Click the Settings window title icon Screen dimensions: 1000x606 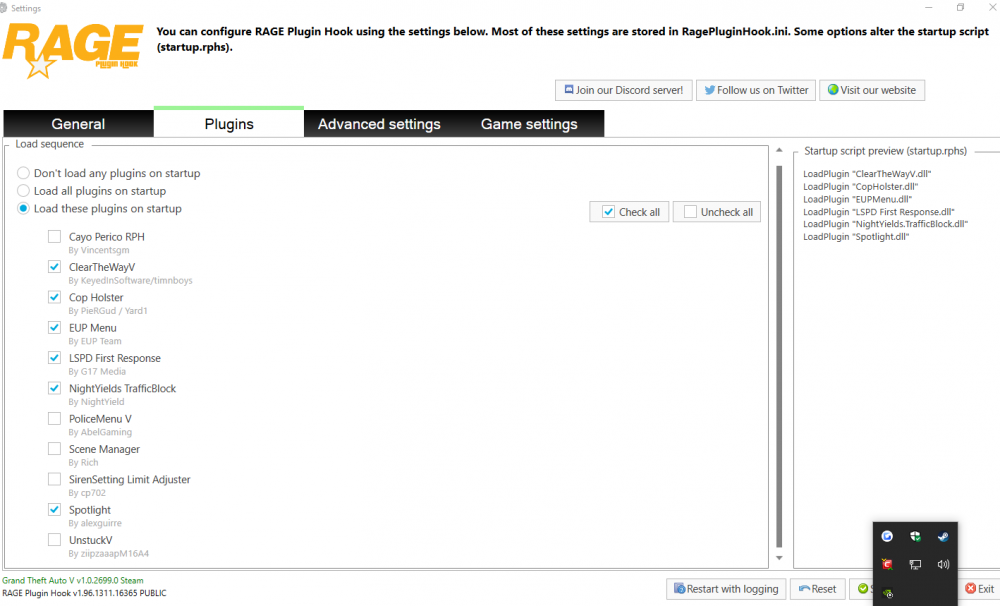pyautogui.click(x=3, y=8)
